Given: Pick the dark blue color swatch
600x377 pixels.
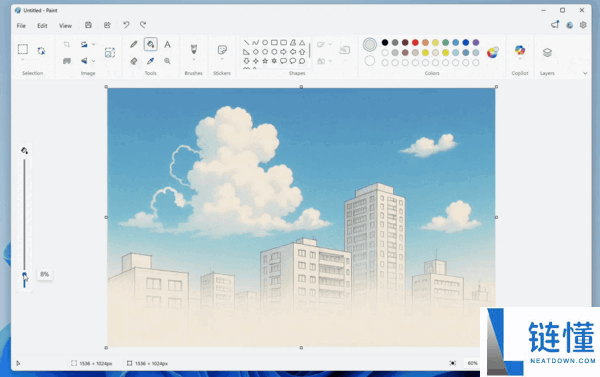Looking at the screenshot, I should (466, 42).
